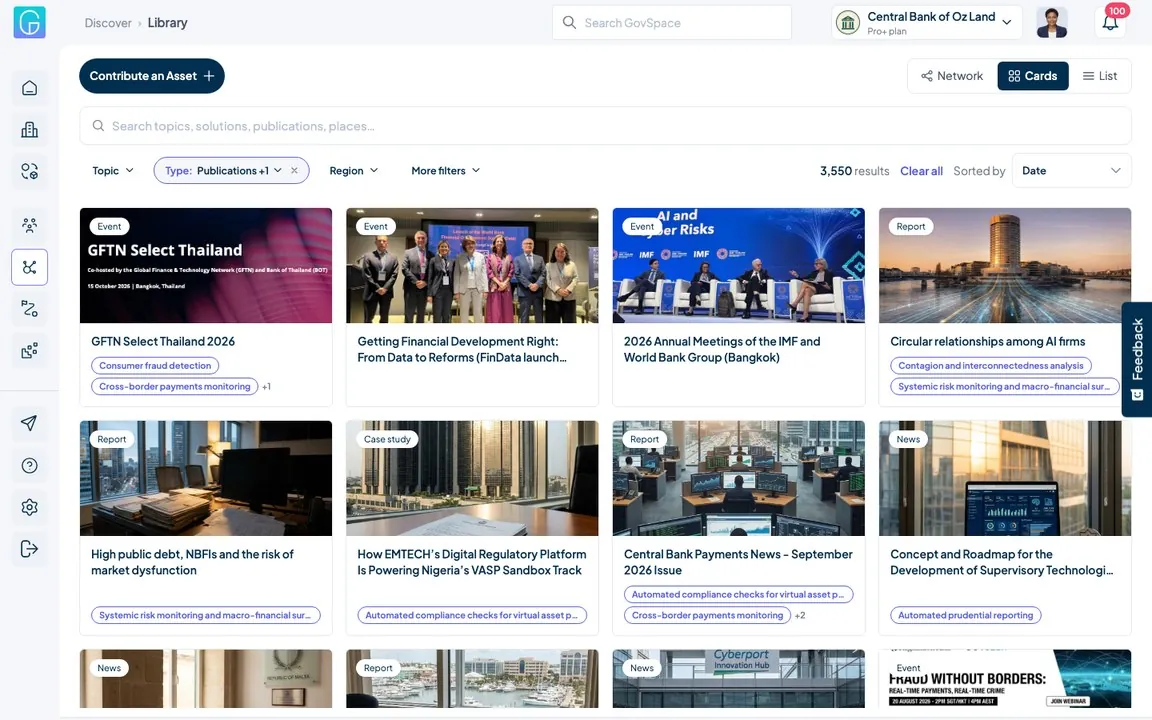Open the marina Report thumbnail in bottom row

click(x=472, y=679)
